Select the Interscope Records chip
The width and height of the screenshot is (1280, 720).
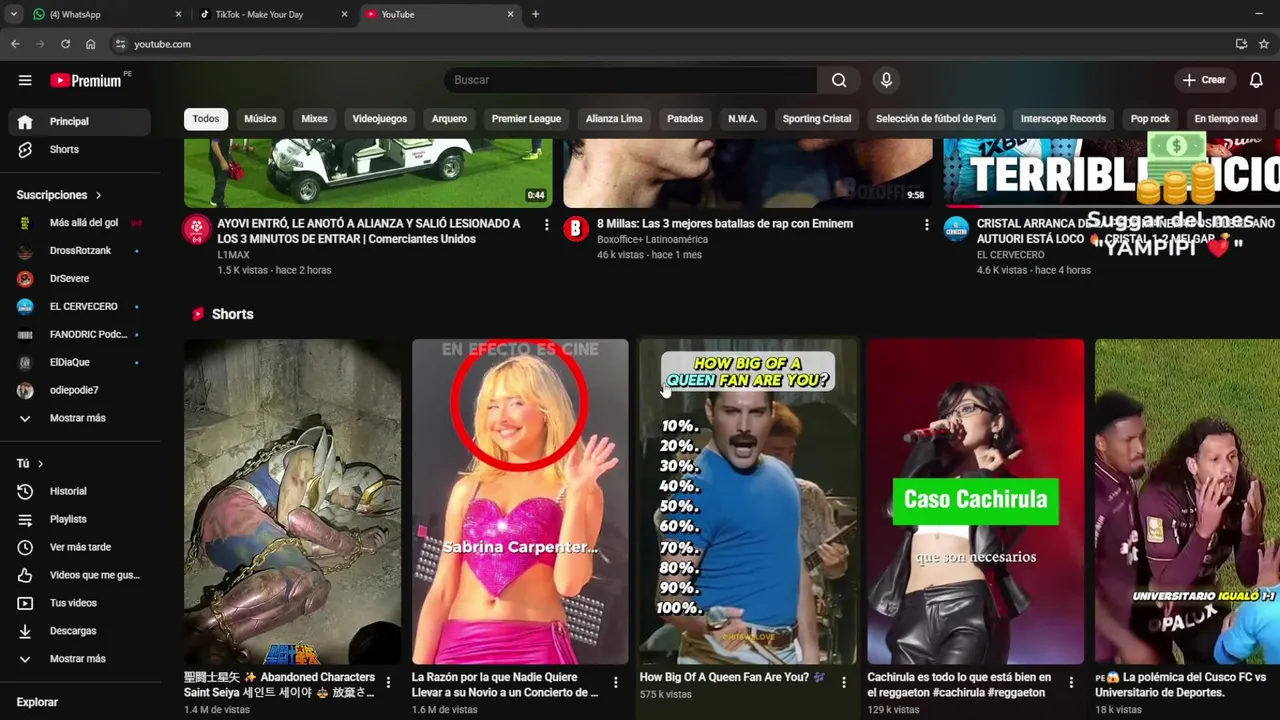point(1063,119)
